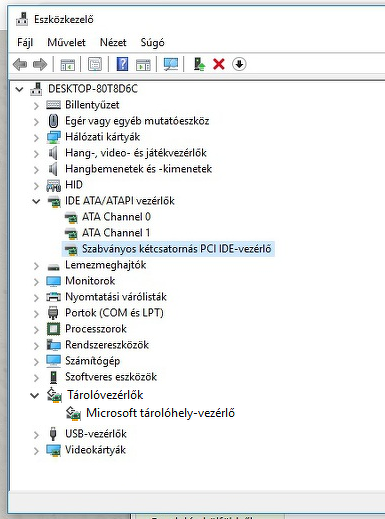Viewport: 385px width, 519px height.
Task: Select the HID label
Action: pyautogui.click(x=74, y=185)
